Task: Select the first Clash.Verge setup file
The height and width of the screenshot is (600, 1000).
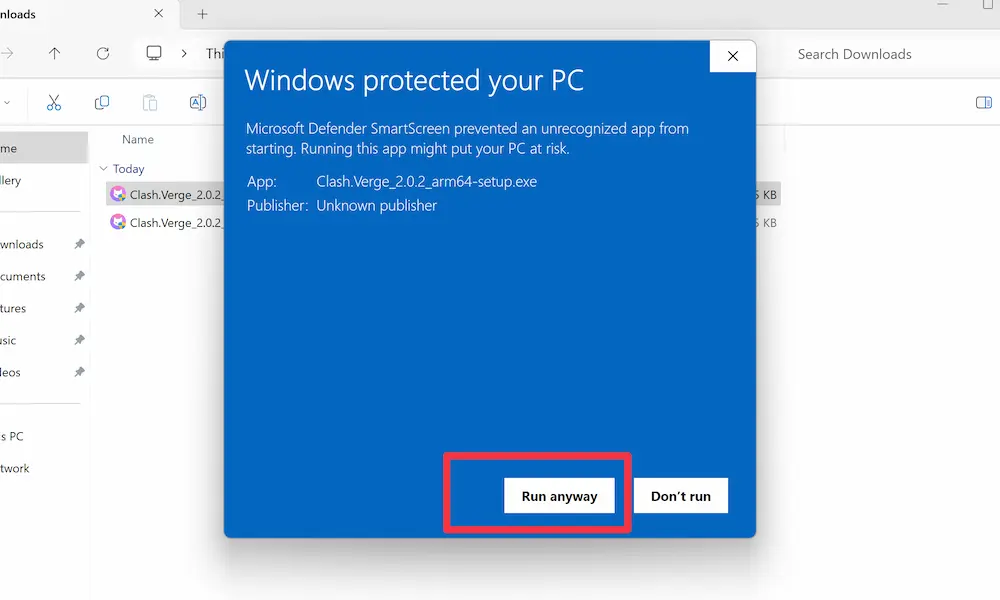Action: [165, 195]
